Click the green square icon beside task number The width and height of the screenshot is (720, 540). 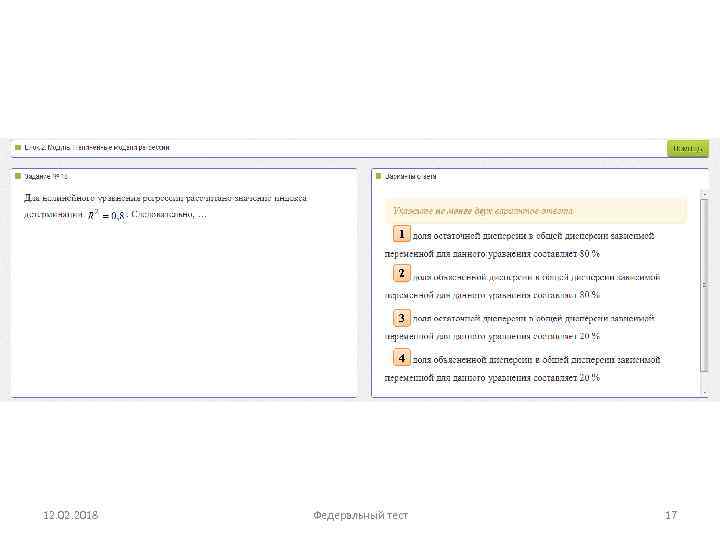coord(18,176)
